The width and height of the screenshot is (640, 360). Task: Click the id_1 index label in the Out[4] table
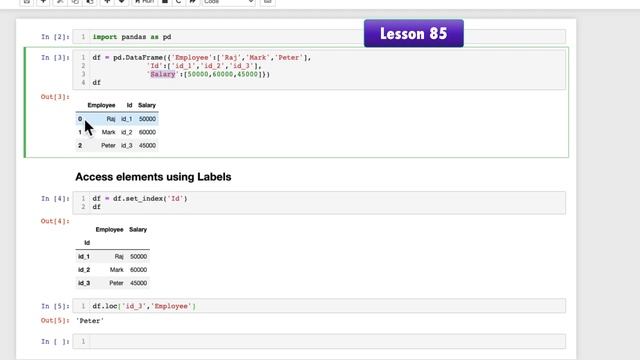[x=84, y=256]
